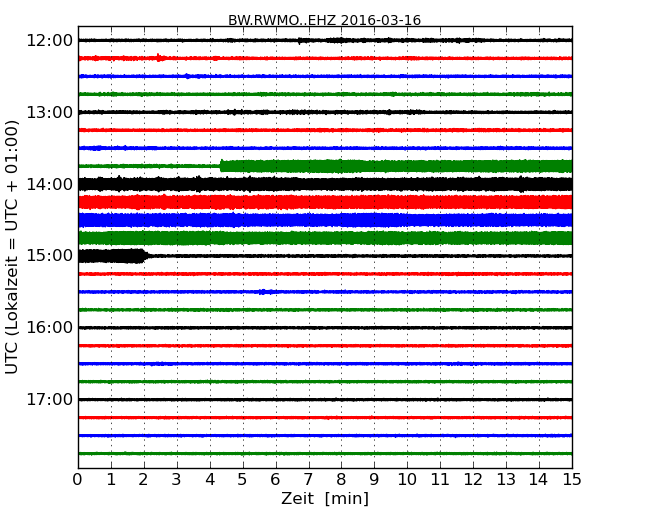Click the thick red 14:15 seismogram trace
This screenshot has width=650, height=520.
pyautogui.click(x=325, y=202)
